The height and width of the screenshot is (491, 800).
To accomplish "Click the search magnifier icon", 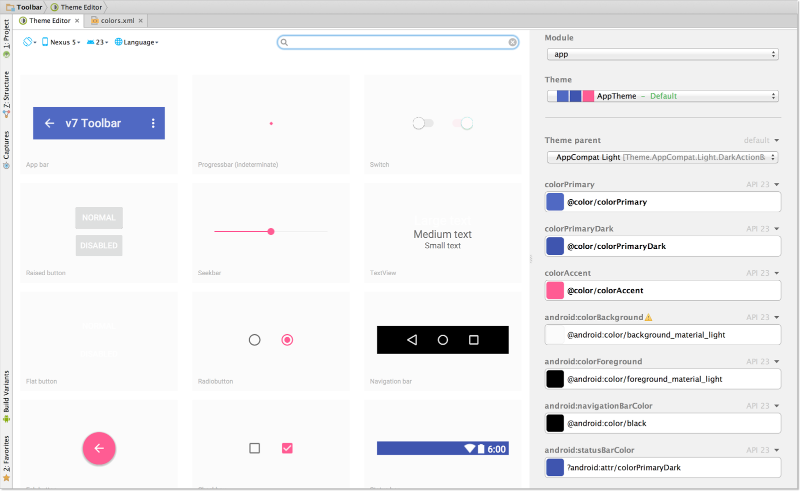I will 284,42.
